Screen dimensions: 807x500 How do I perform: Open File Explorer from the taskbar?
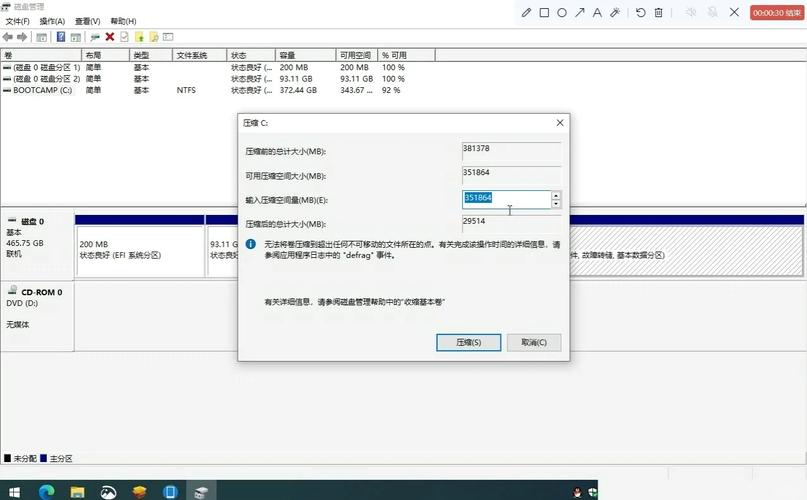[x=77, y=491]
